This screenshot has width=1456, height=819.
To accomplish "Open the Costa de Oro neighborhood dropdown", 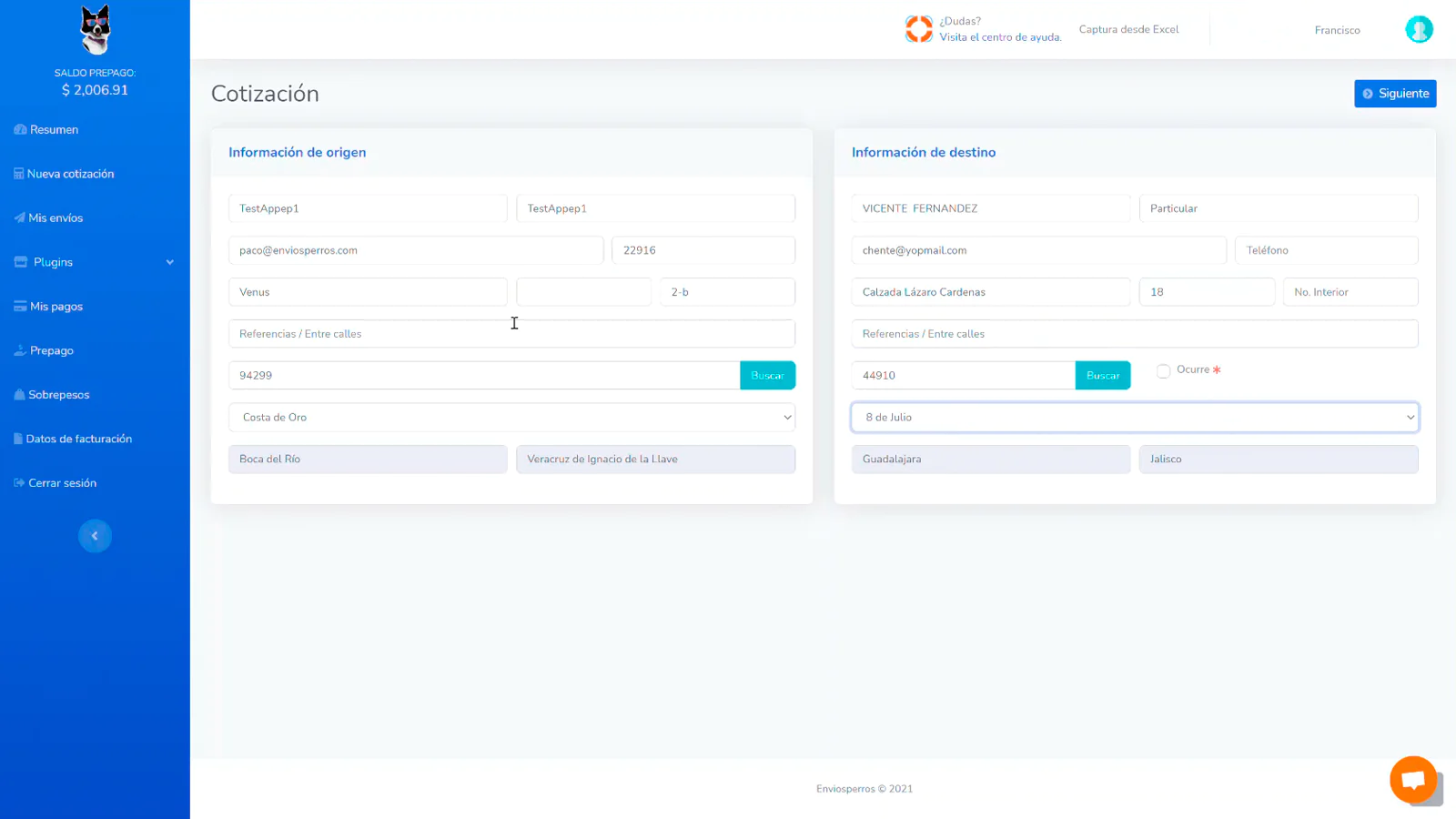I will point(511,418).
